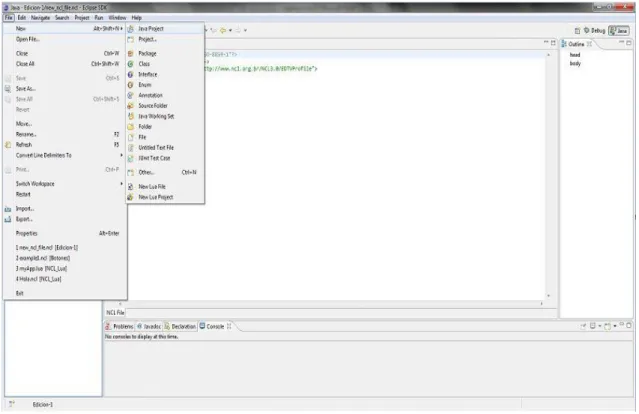Click the Enum icon
This screenshot has width=639, height=414.
pyautogui.click(x=131, y=85)
